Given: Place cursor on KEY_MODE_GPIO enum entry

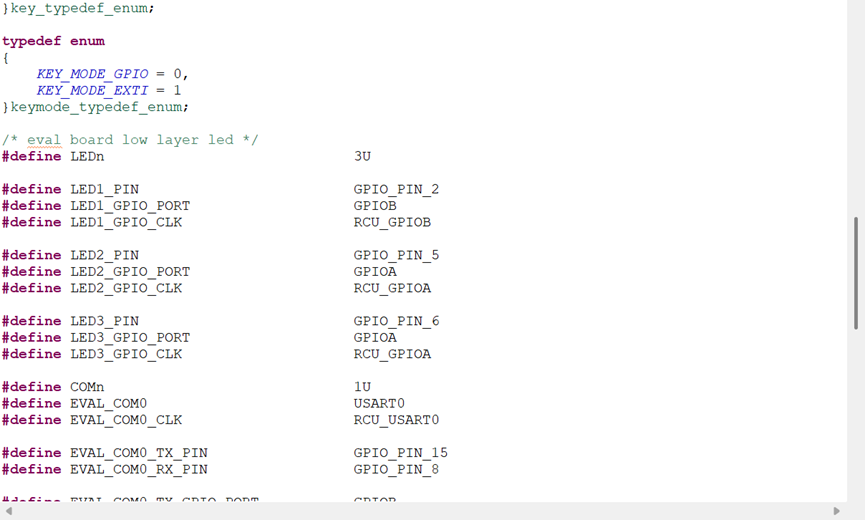Looking at the screenshot, I should (x=92, y=74).
